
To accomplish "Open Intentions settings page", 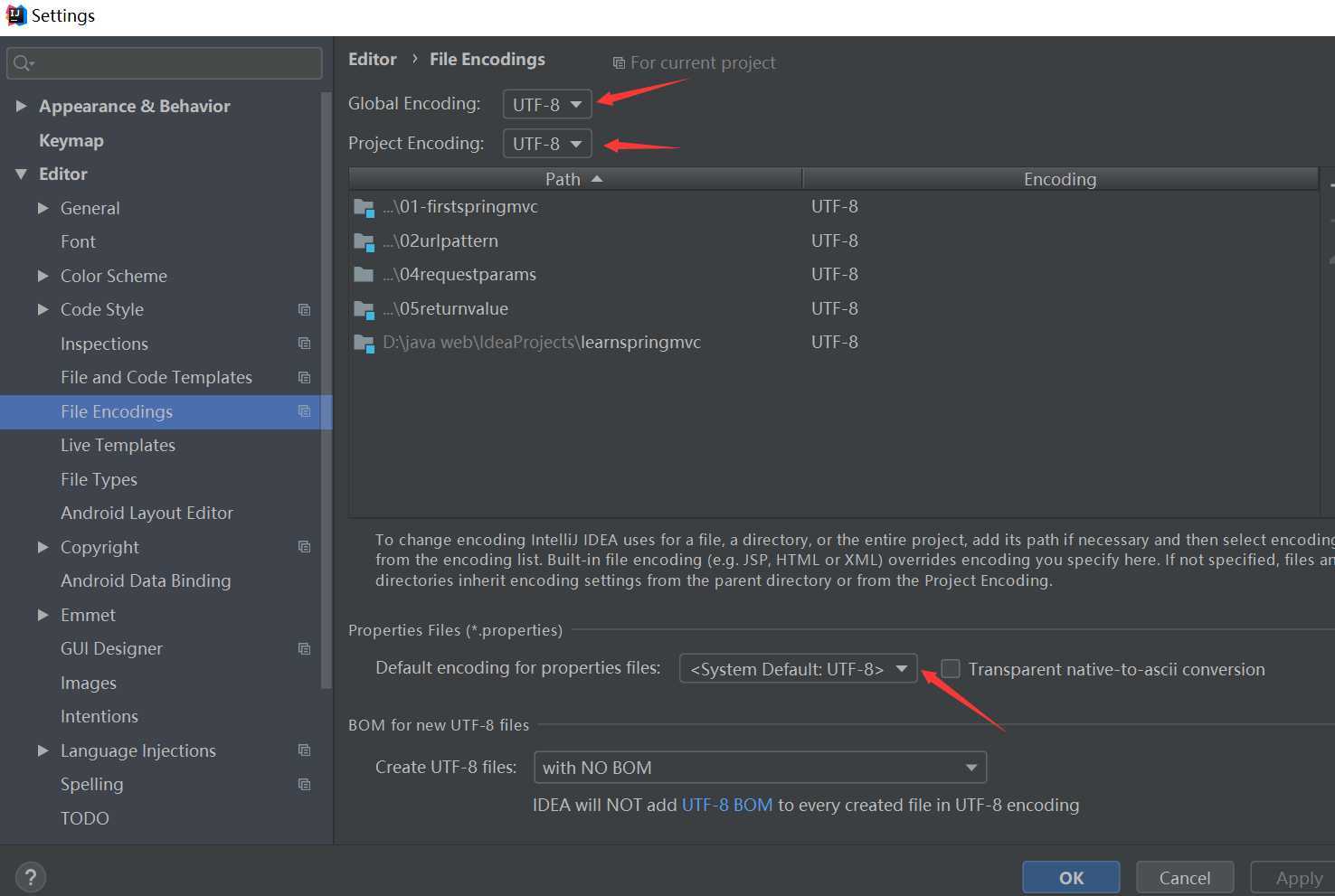I will 99,716.
